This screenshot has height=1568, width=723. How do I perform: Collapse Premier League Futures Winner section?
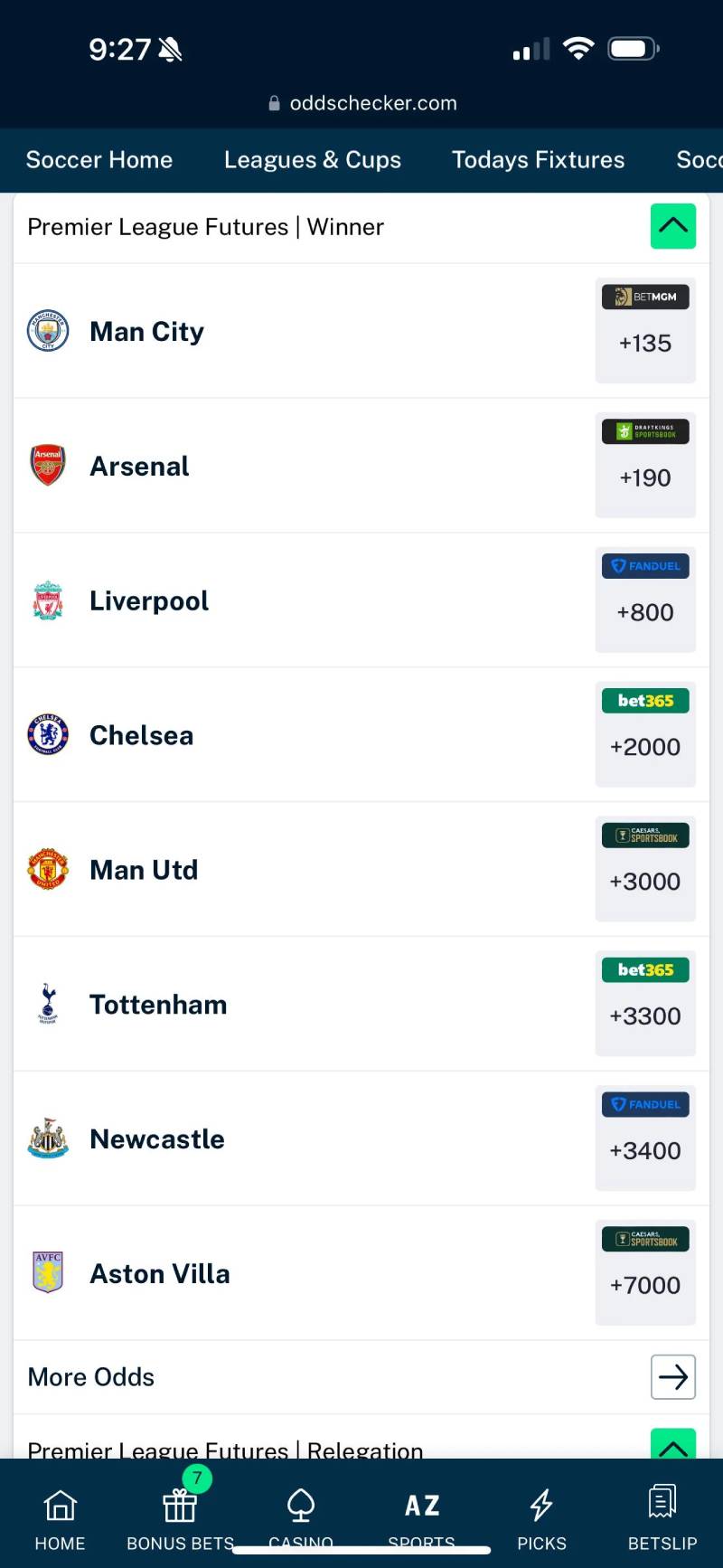point(673,226)
